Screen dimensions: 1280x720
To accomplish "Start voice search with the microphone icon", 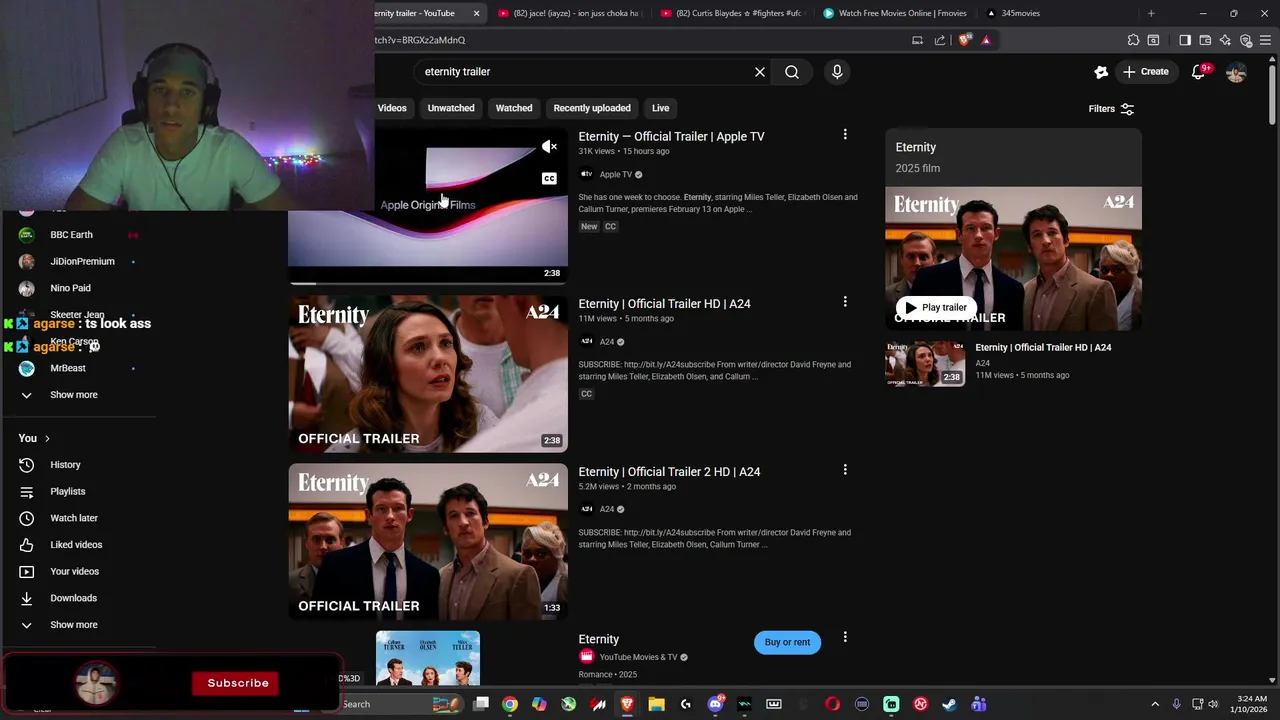I will click(x=837, y=72).
